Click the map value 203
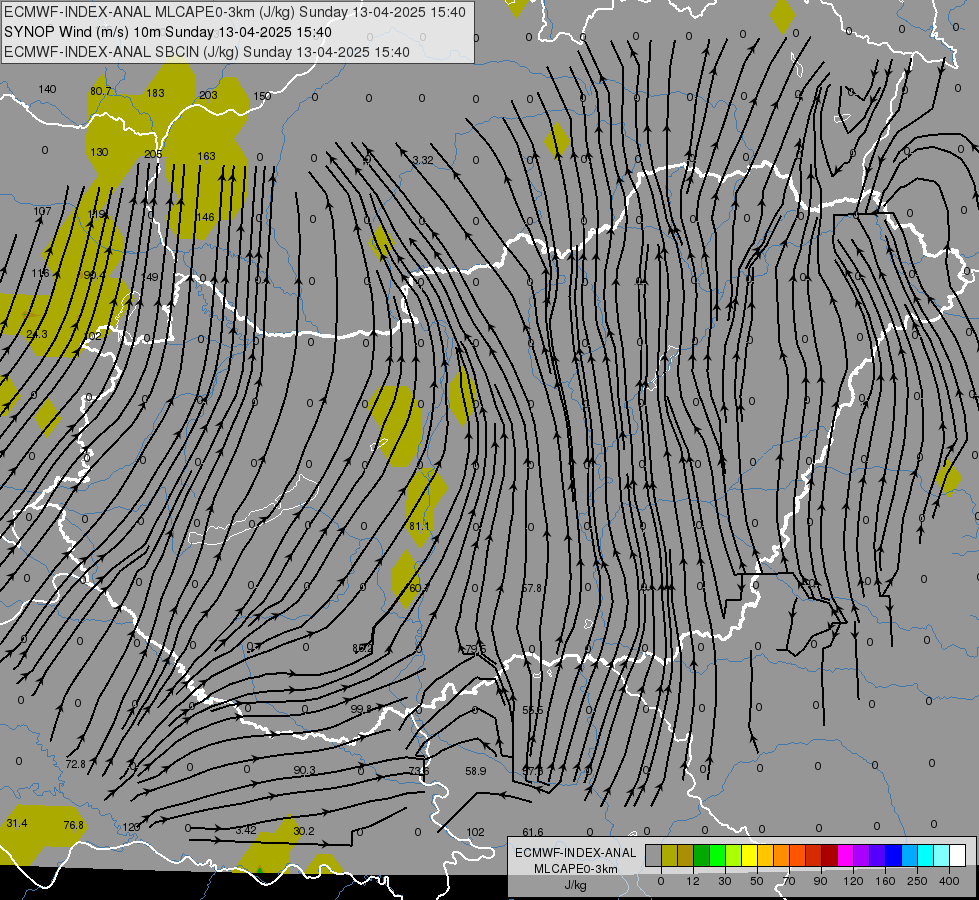Screen dimensions: 979x900 [x=209, y=95]
